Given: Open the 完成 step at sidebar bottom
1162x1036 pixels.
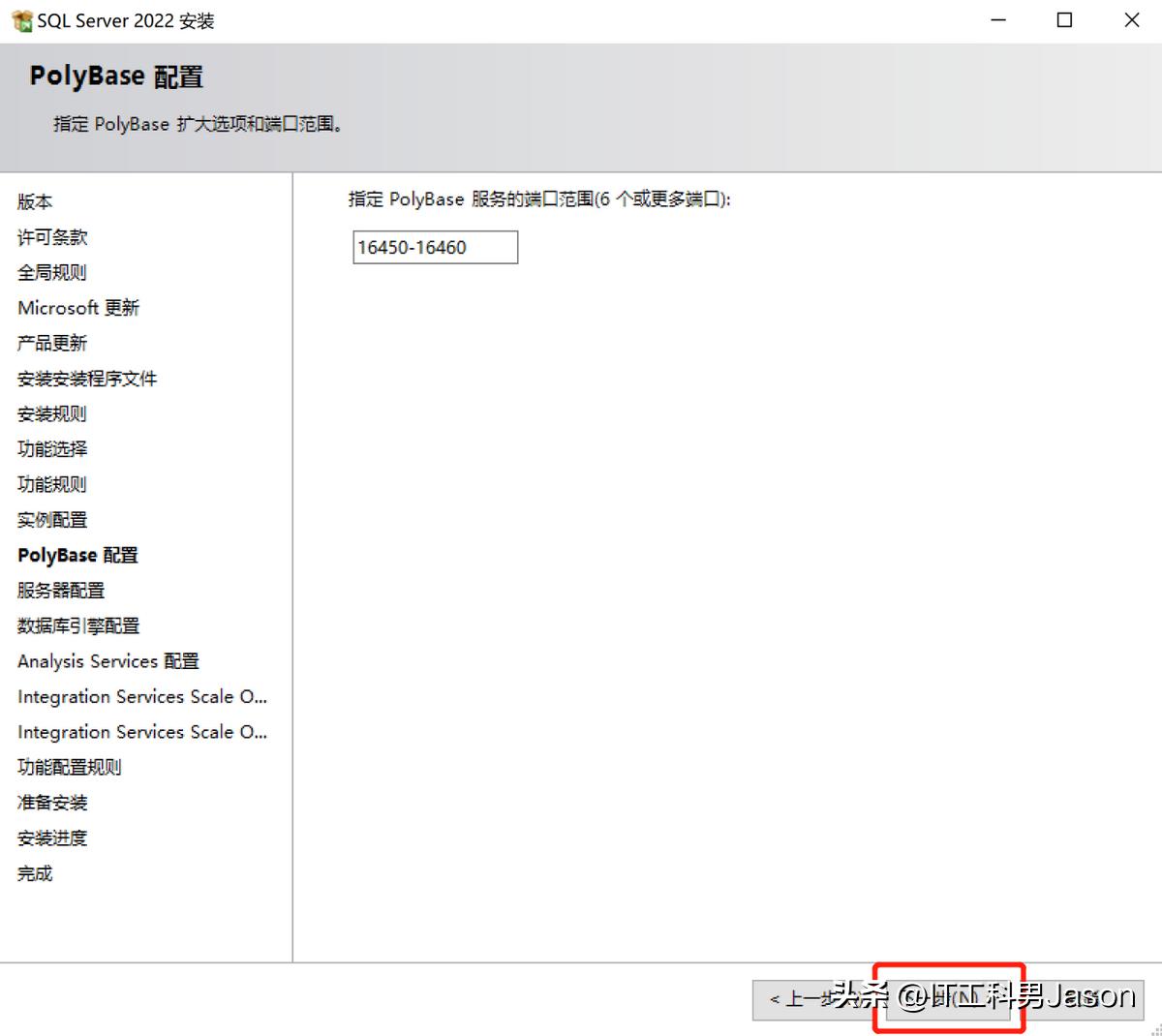Looking at the screenshot, I should (x=34, y=872).
